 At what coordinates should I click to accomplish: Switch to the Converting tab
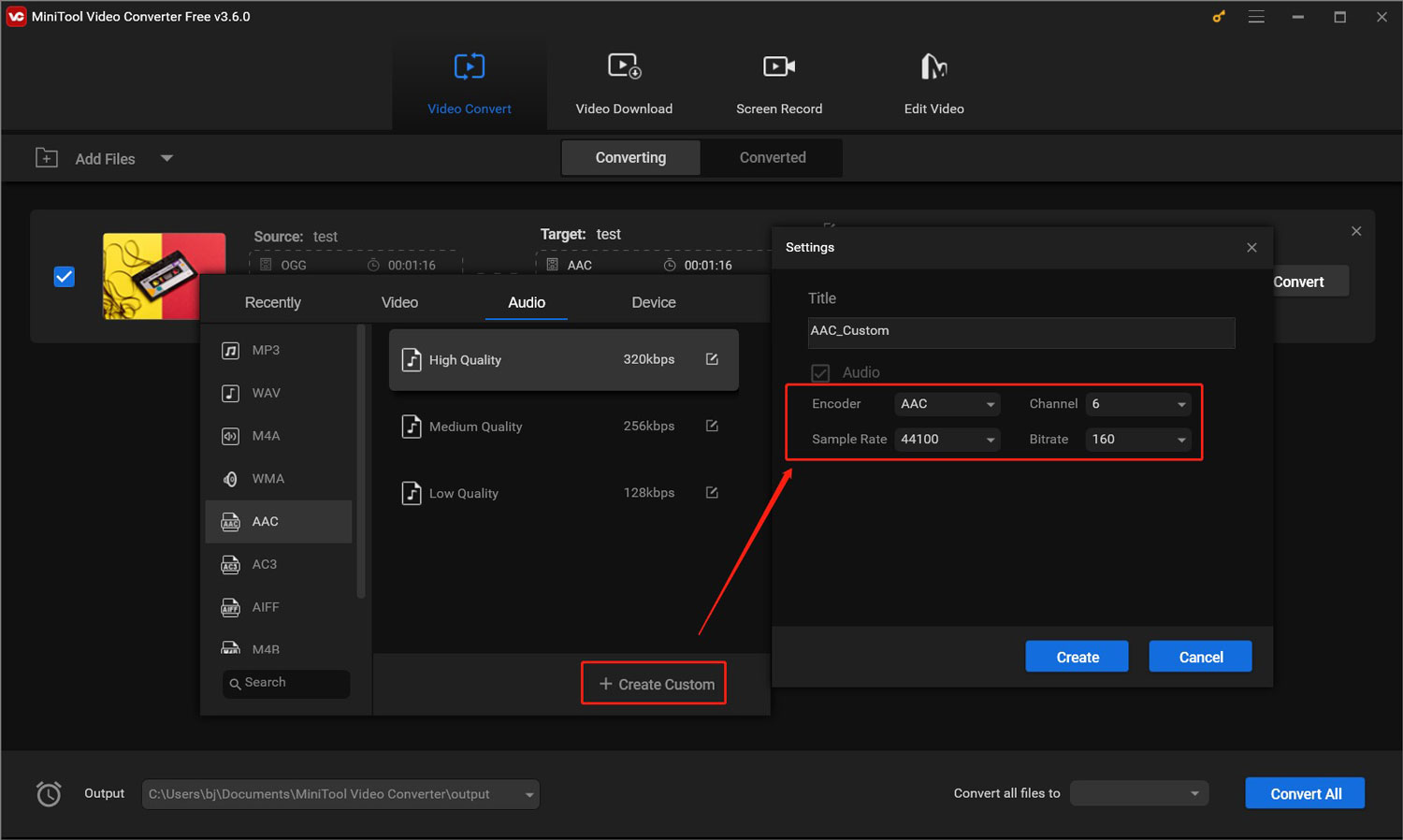tap(630, 157)
